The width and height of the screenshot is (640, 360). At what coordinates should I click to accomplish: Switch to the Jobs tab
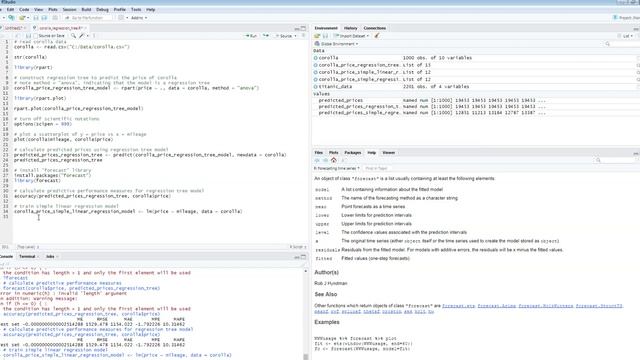click(x=50, y=257)
